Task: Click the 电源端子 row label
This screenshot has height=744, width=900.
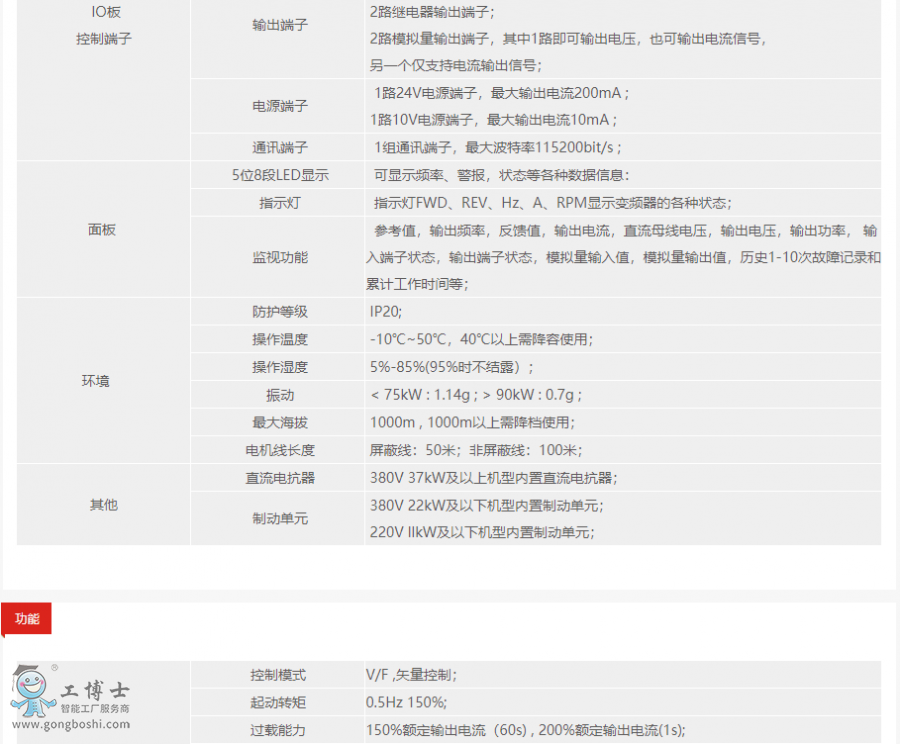Action: pyautogui.click(x=280, y=106)
